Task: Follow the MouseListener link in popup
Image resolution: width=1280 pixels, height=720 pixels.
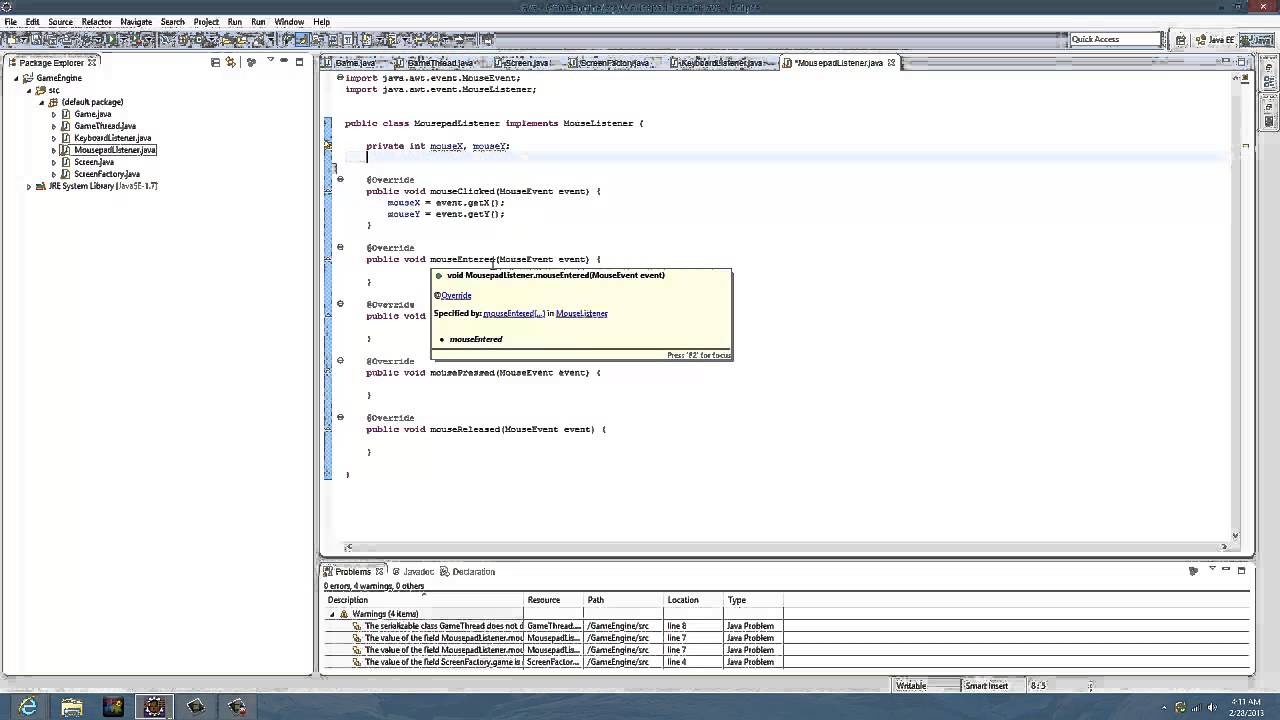Action: tap(582, 314)
